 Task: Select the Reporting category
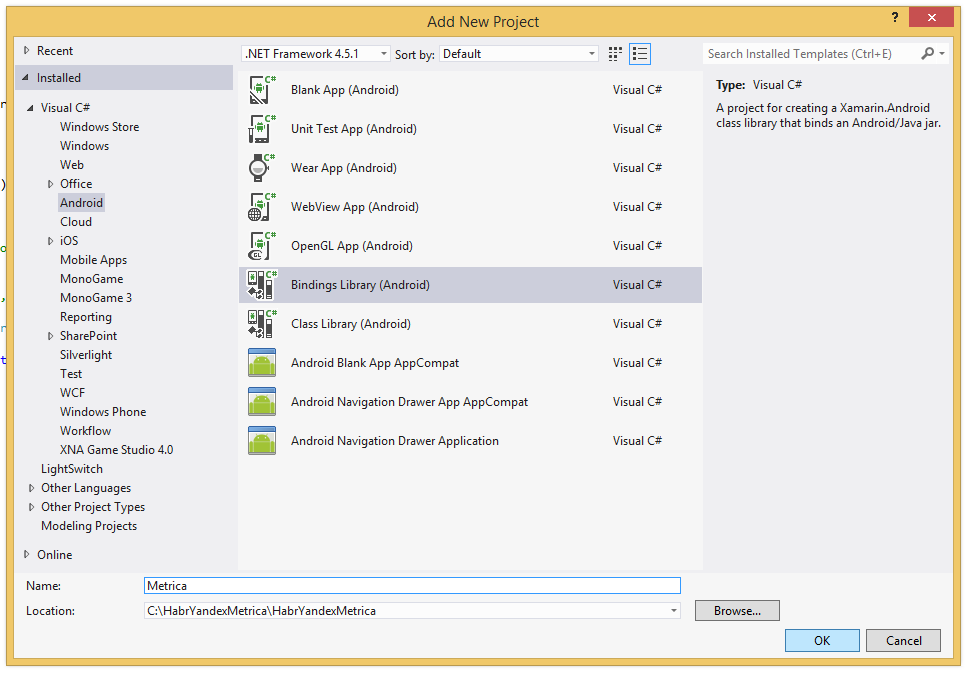pyautogui.click(x=86, y=317)
